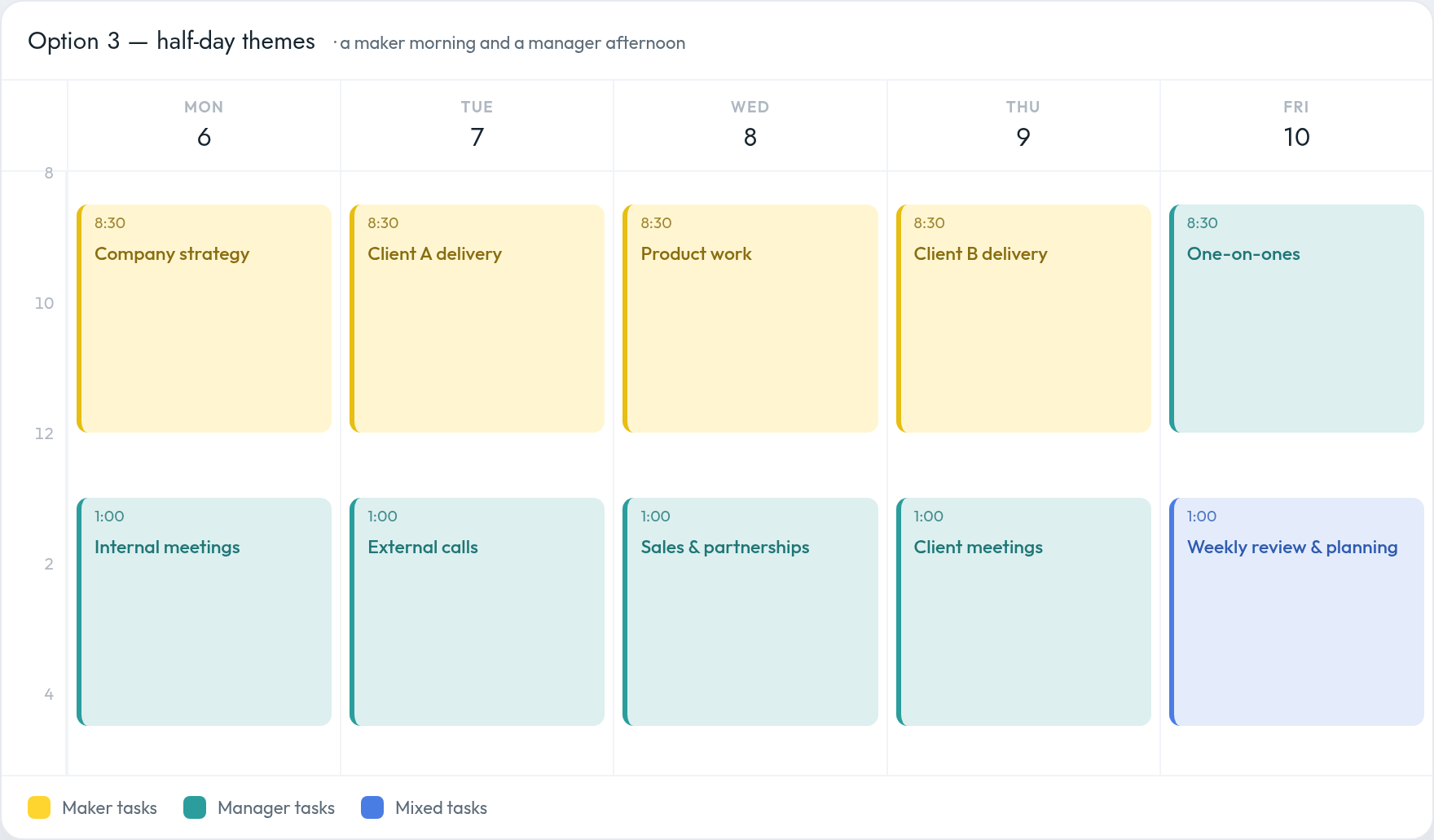Open the Weekly review & planning block
Image resolution: width=1434 pixels, height=840 pixels.
tap(1296, 612)
